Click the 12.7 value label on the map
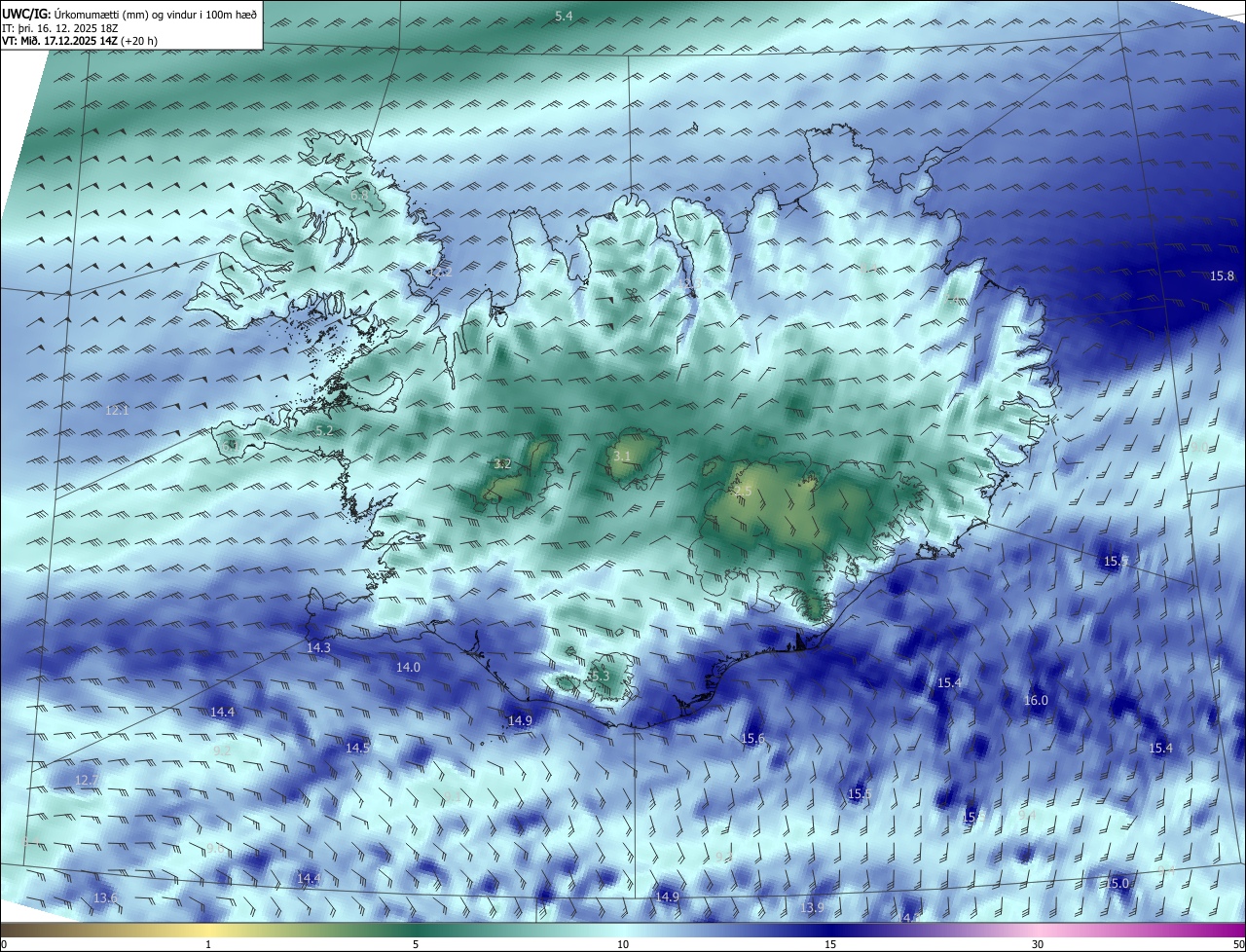The image size is (1246, 952). click(x=87, y=780)
